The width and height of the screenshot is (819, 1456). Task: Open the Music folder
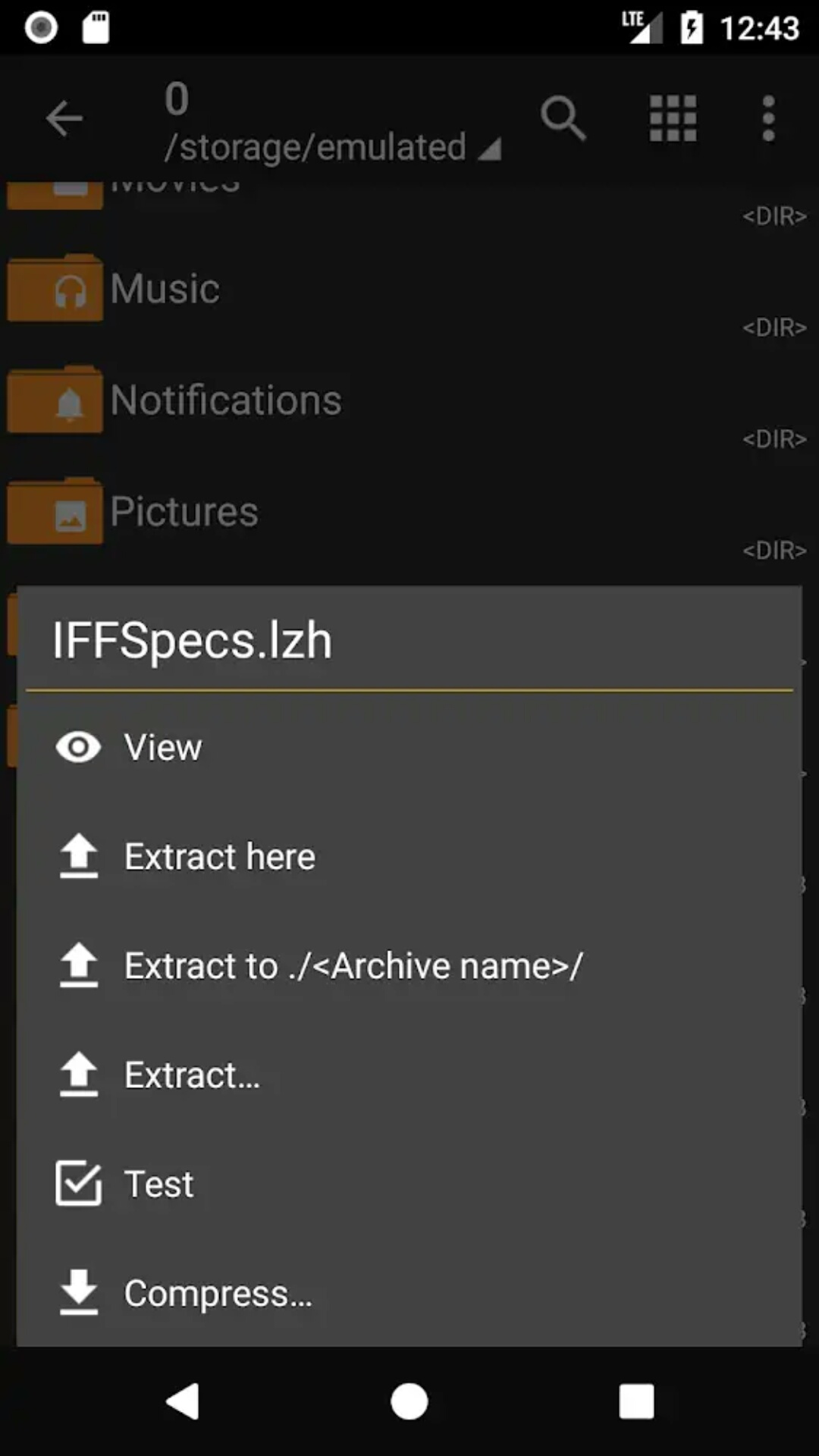165,289
